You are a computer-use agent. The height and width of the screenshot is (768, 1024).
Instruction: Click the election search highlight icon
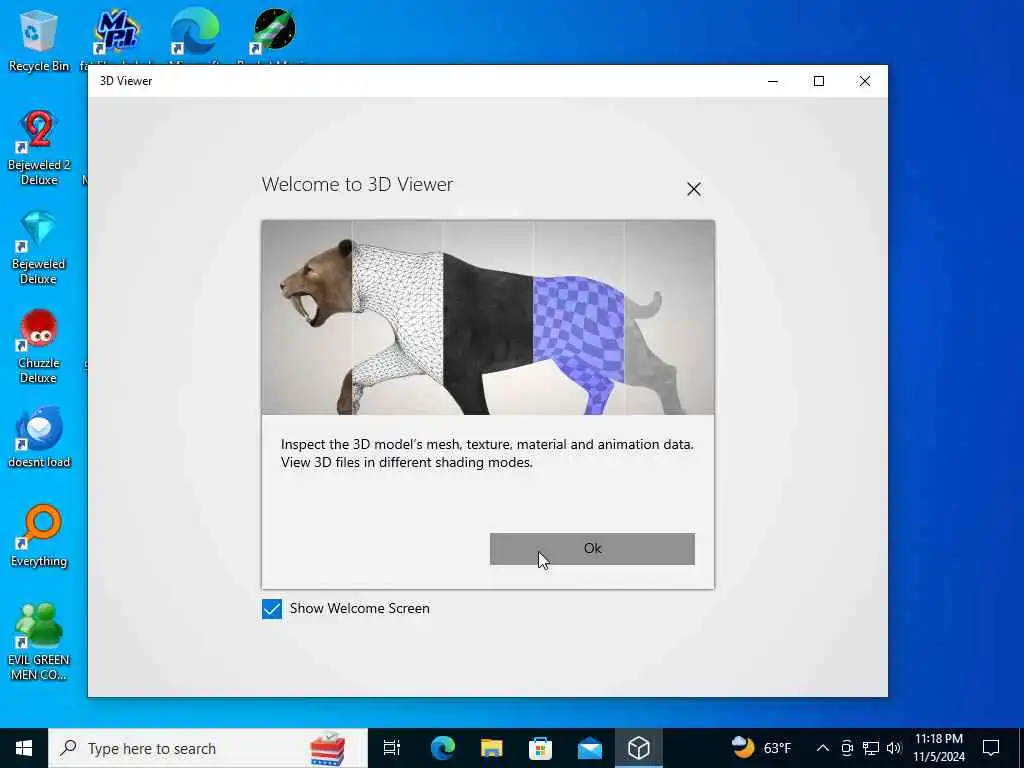pos(328,748)
